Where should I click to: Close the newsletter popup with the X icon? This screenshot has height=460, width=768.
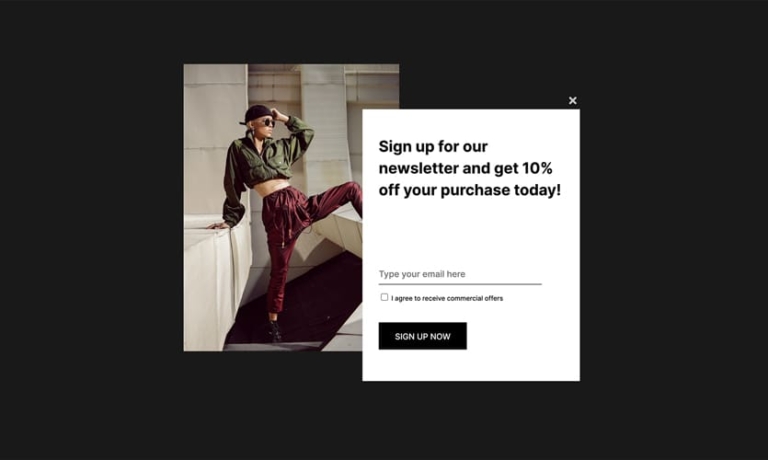(573, 100)
